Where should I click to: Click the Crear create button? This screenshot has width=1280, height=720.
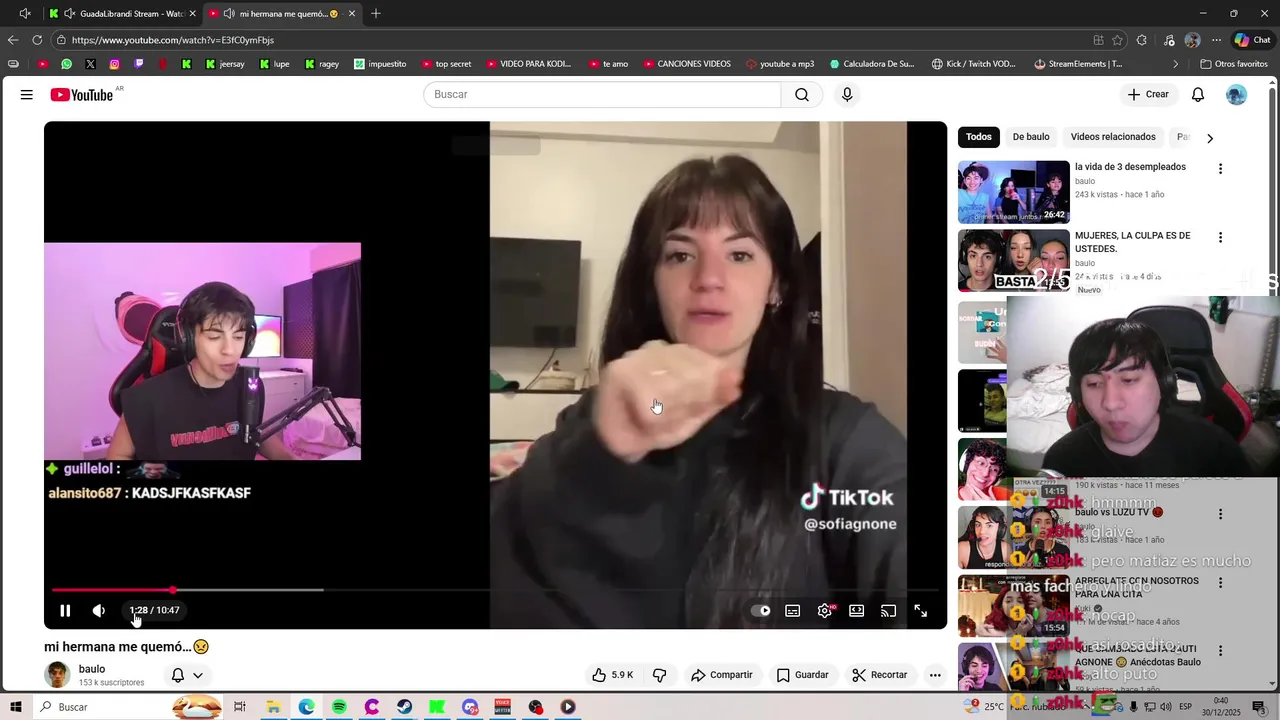click(x=1148, y=94)
